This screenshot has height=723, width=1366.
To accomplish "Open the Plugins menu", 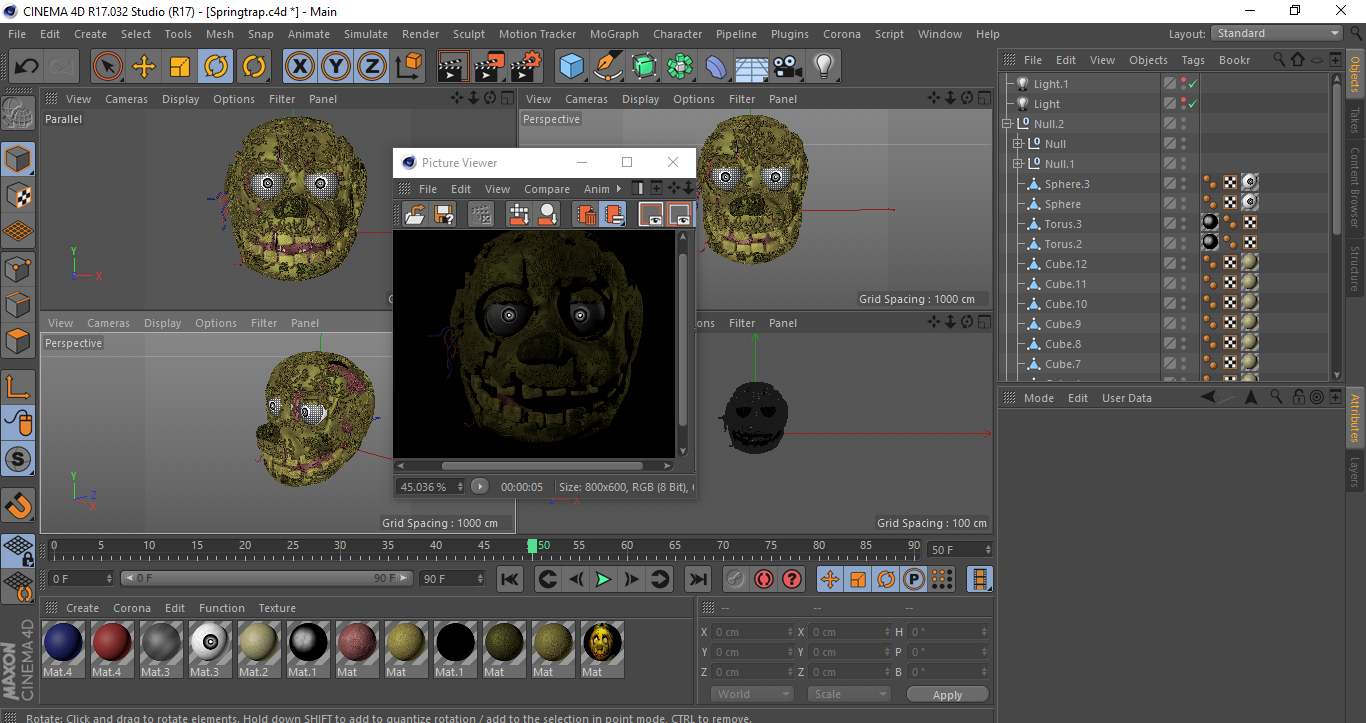I will click(x=789, y=34).
